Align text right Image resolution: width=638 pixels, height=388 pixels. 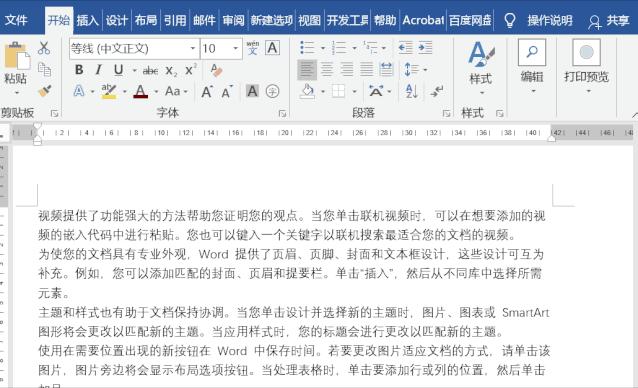click(347, 70)
